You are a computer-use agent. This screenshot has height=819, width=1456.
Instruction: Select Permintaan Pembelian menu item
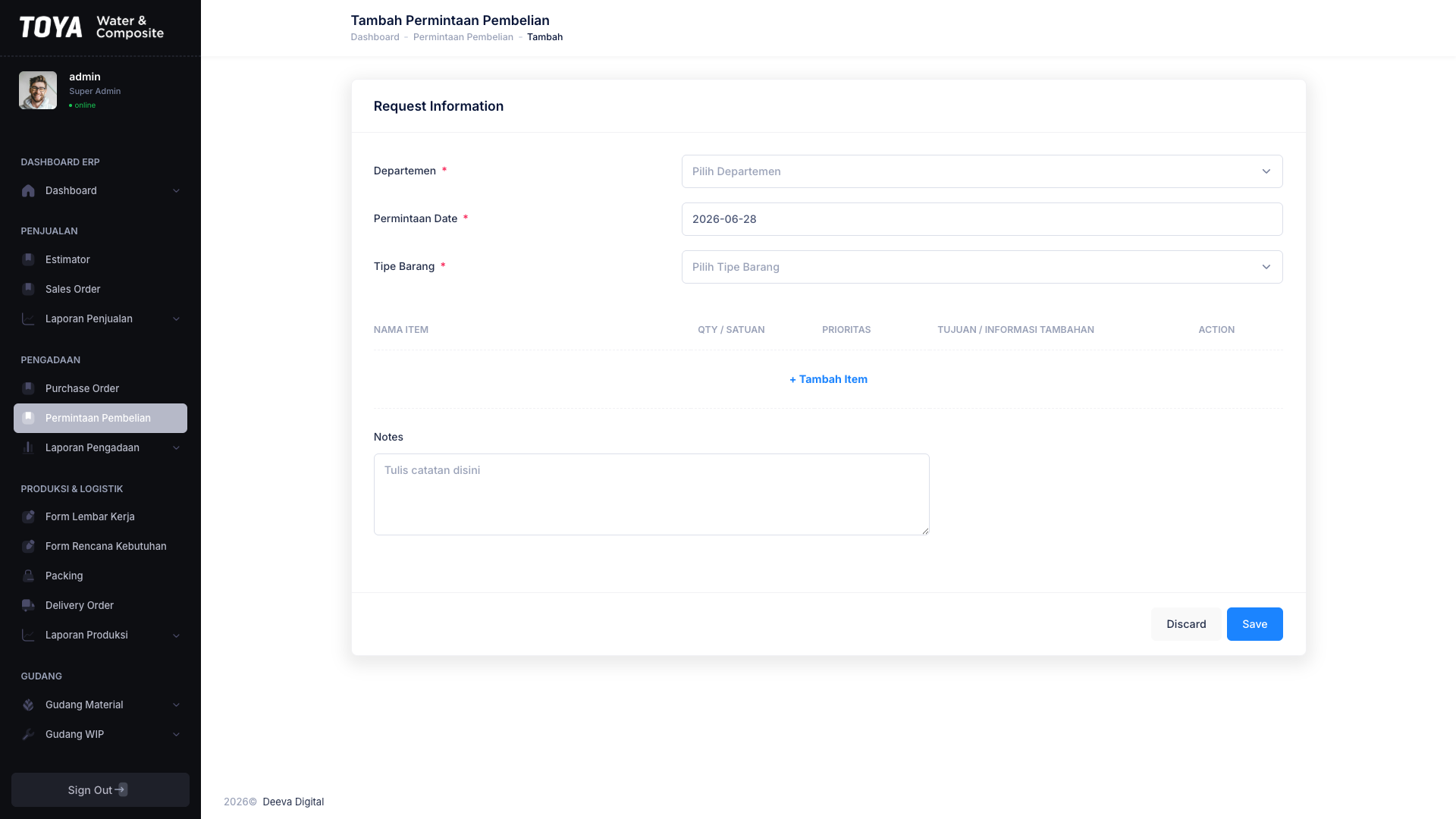pyautogui.click(x=100, y=418)
